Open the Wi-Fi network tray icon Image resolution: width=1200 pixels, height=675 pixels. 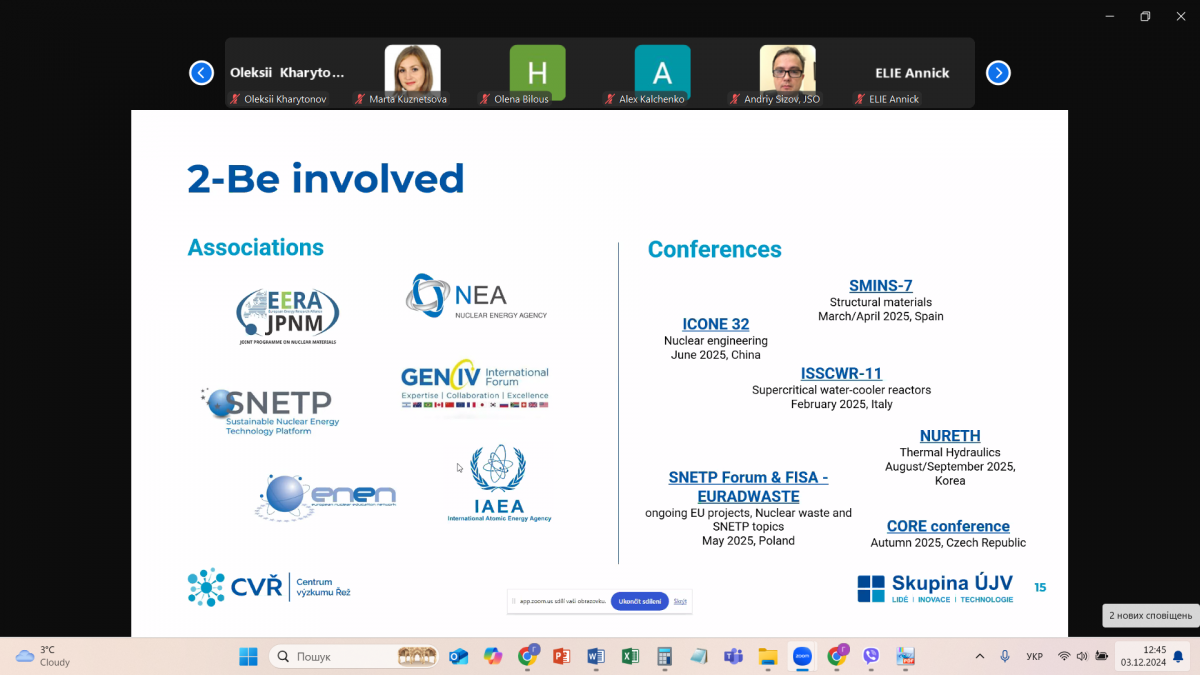coord(1064,657)
